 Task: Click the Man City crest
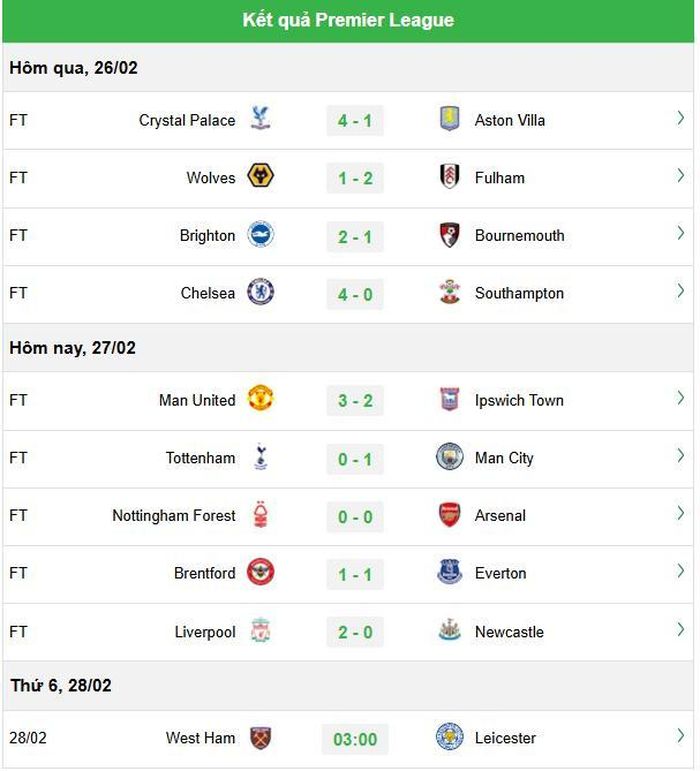[x=449, y=456]
